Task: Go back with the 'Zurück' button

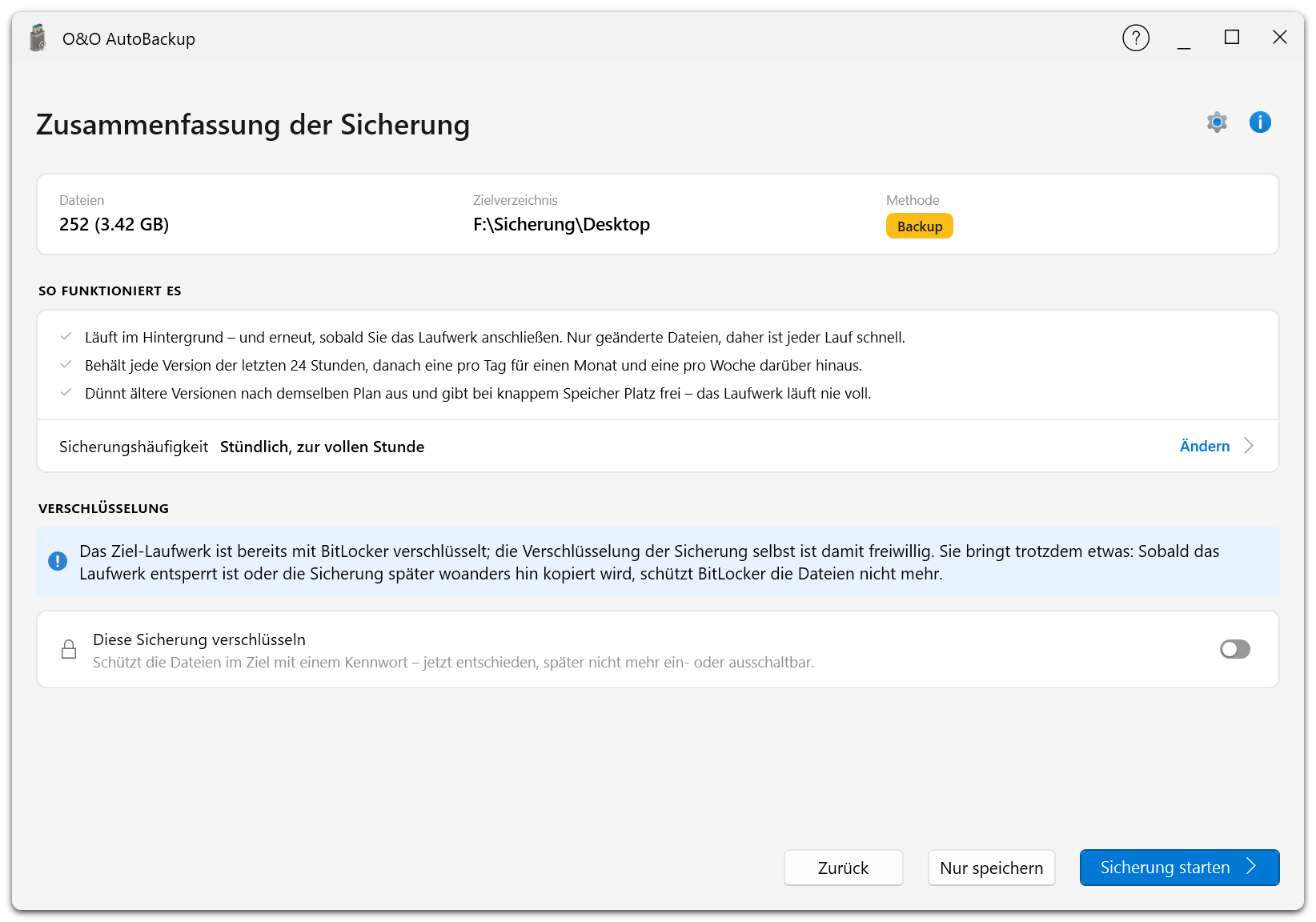Action: click(x=844, y=868)
